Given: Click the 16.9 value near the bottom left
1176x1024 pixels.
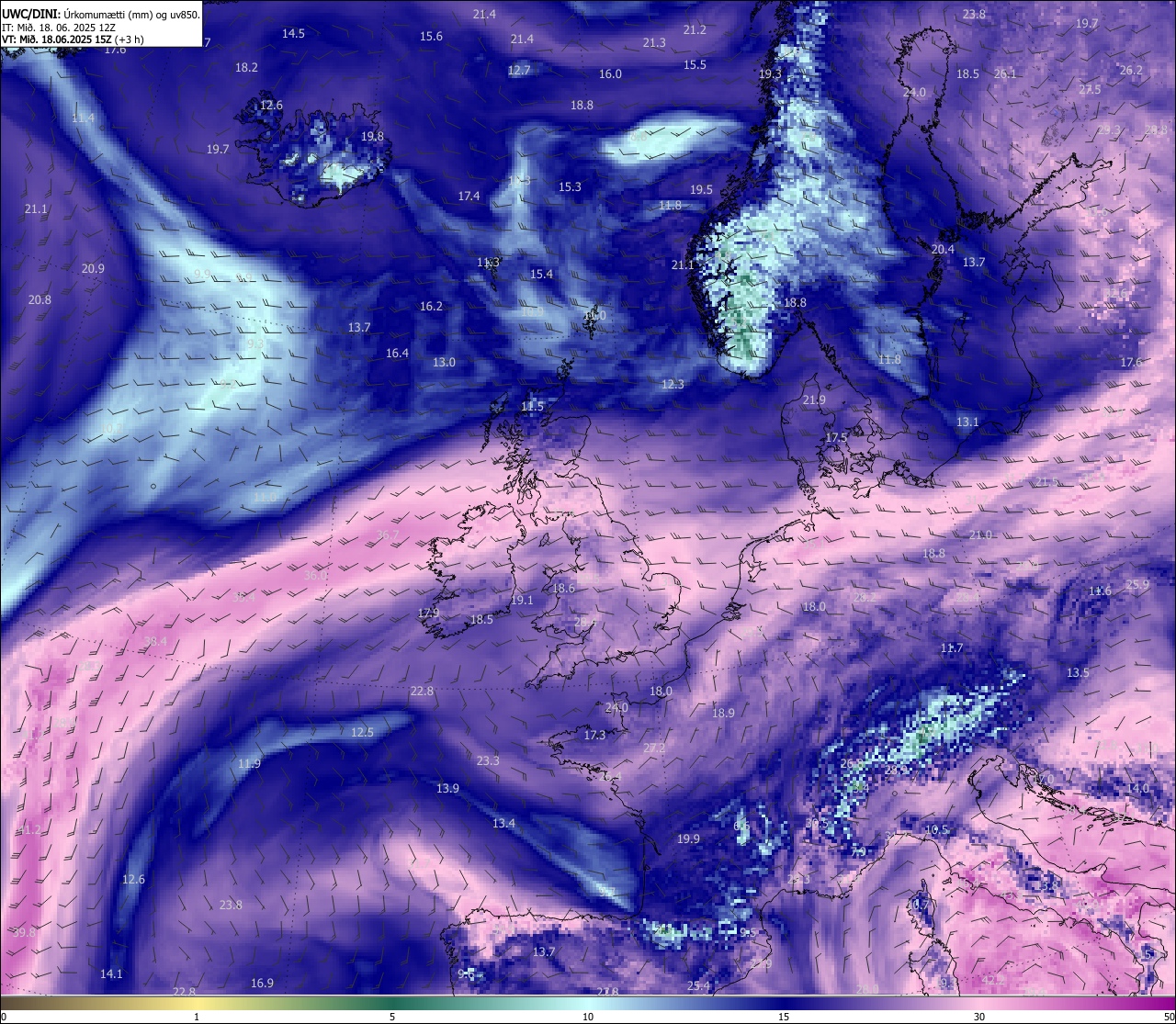Looking at the screenshot, I should click(x=262, y=984).
